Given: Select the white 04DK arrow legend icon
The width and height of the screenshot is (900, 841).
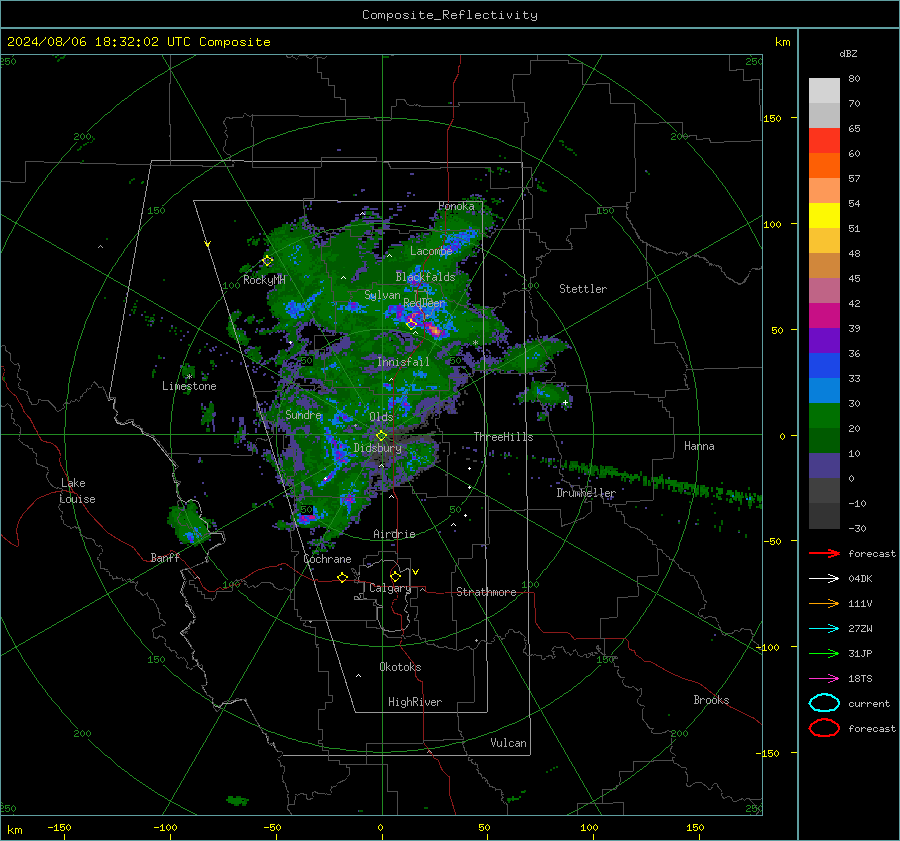Looking at the screenshot, I should click(824, 578).
